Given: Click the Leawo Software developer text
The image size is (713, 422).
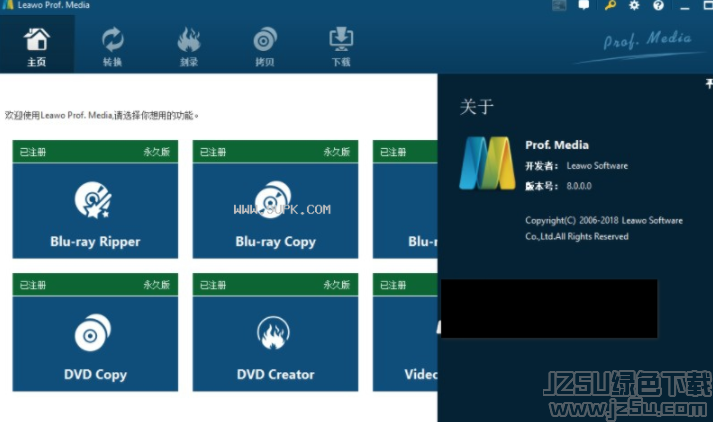Looking at the screenshot, I should [x=597, y=166].
